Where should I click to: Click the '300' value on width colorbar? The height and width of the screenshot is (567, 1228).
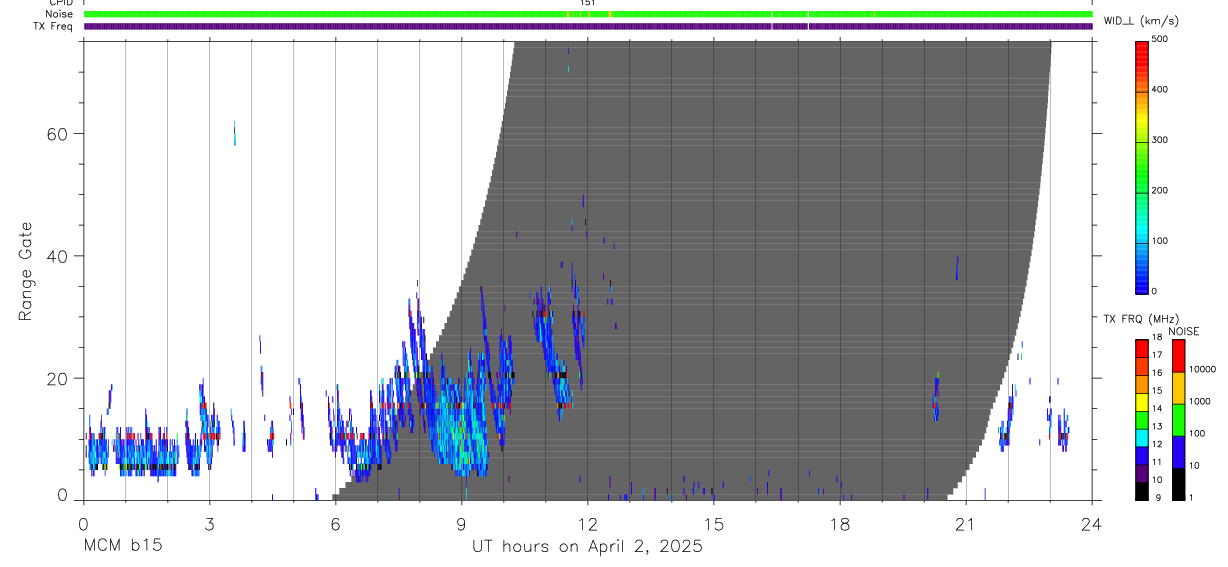[1160, 140]
